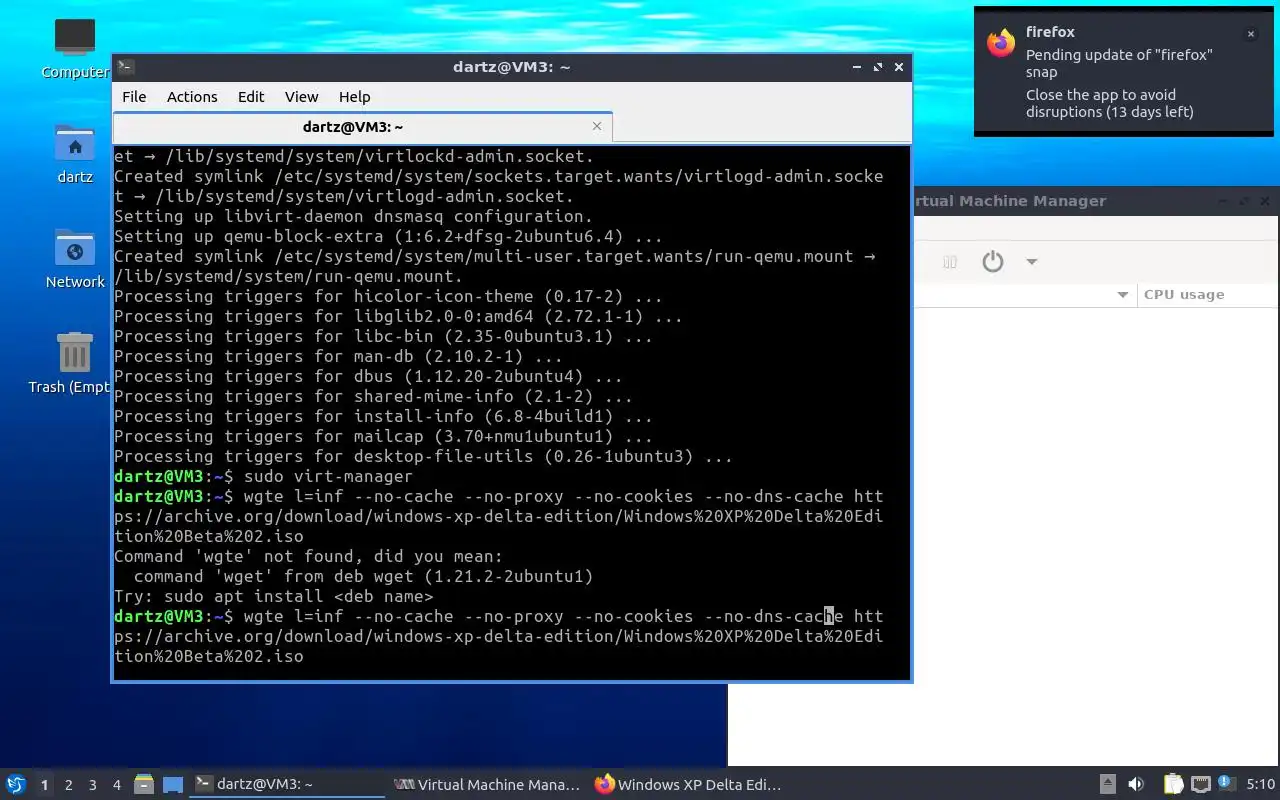Click the 'Processing triggers for dbus' line
The width and height of the screenshot is (1280, 800).
click(368, 376)
